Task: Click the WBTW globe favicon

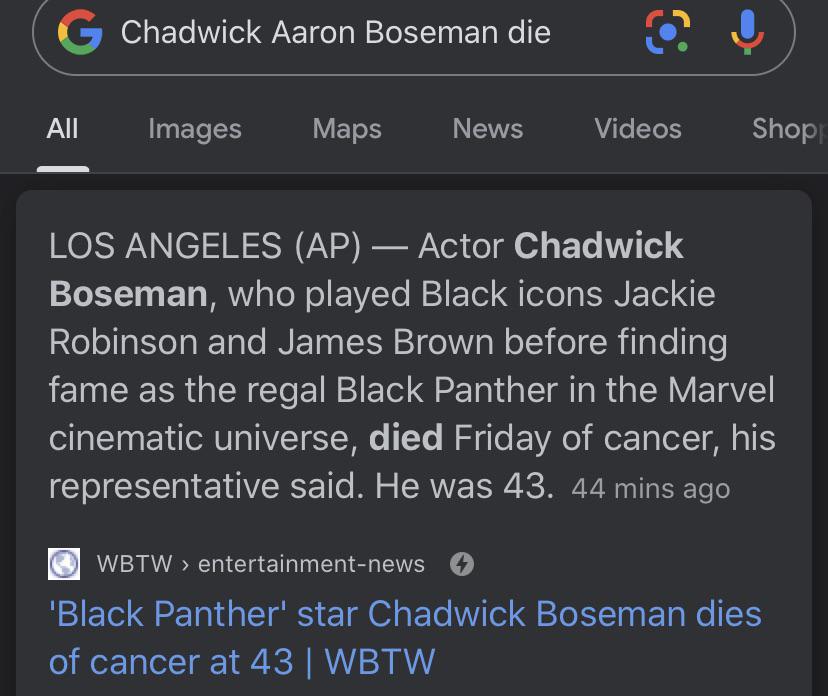Action: [64, 564]
